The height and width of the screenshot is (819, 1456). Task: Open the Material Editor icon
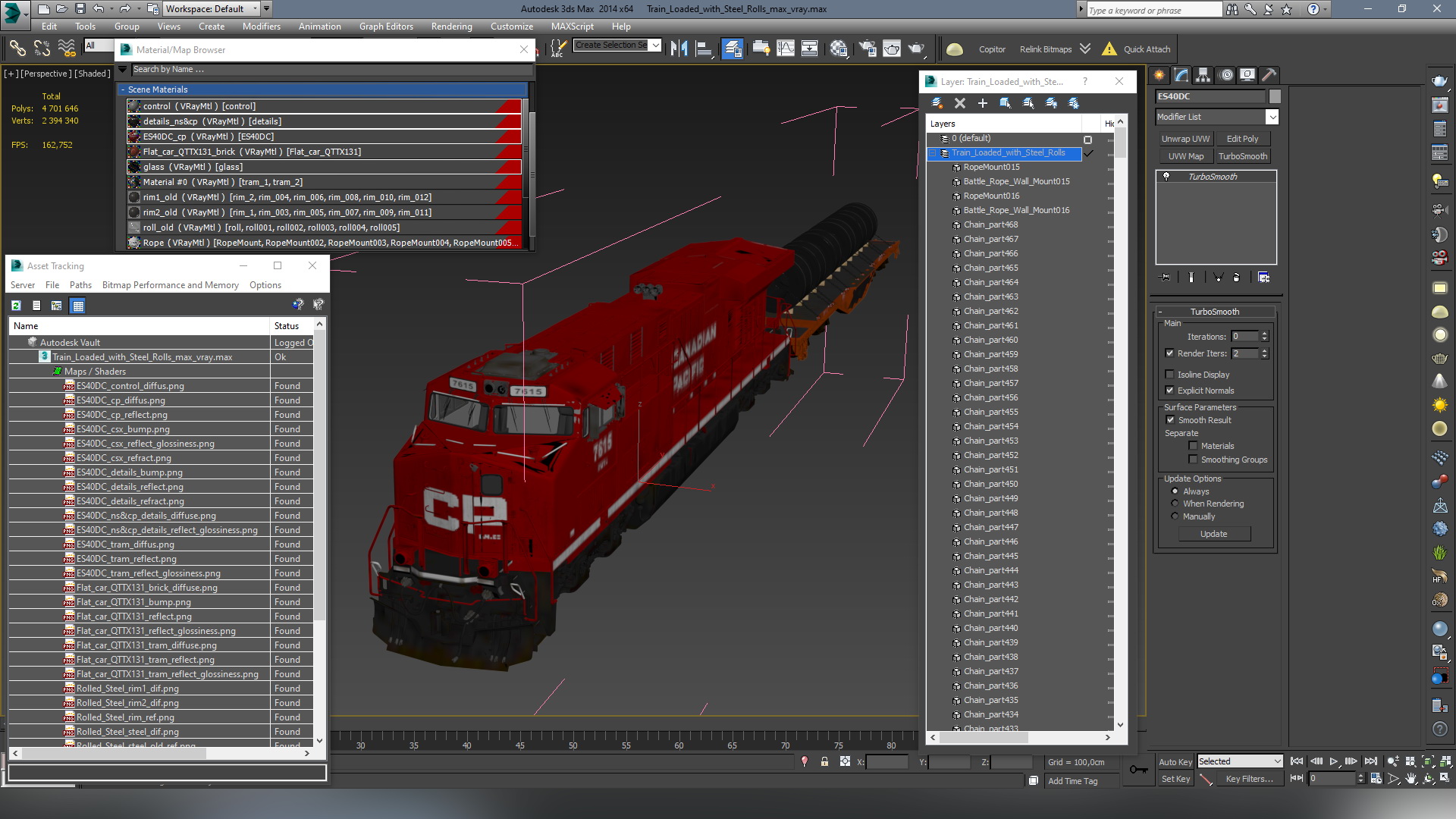(839, 49)
